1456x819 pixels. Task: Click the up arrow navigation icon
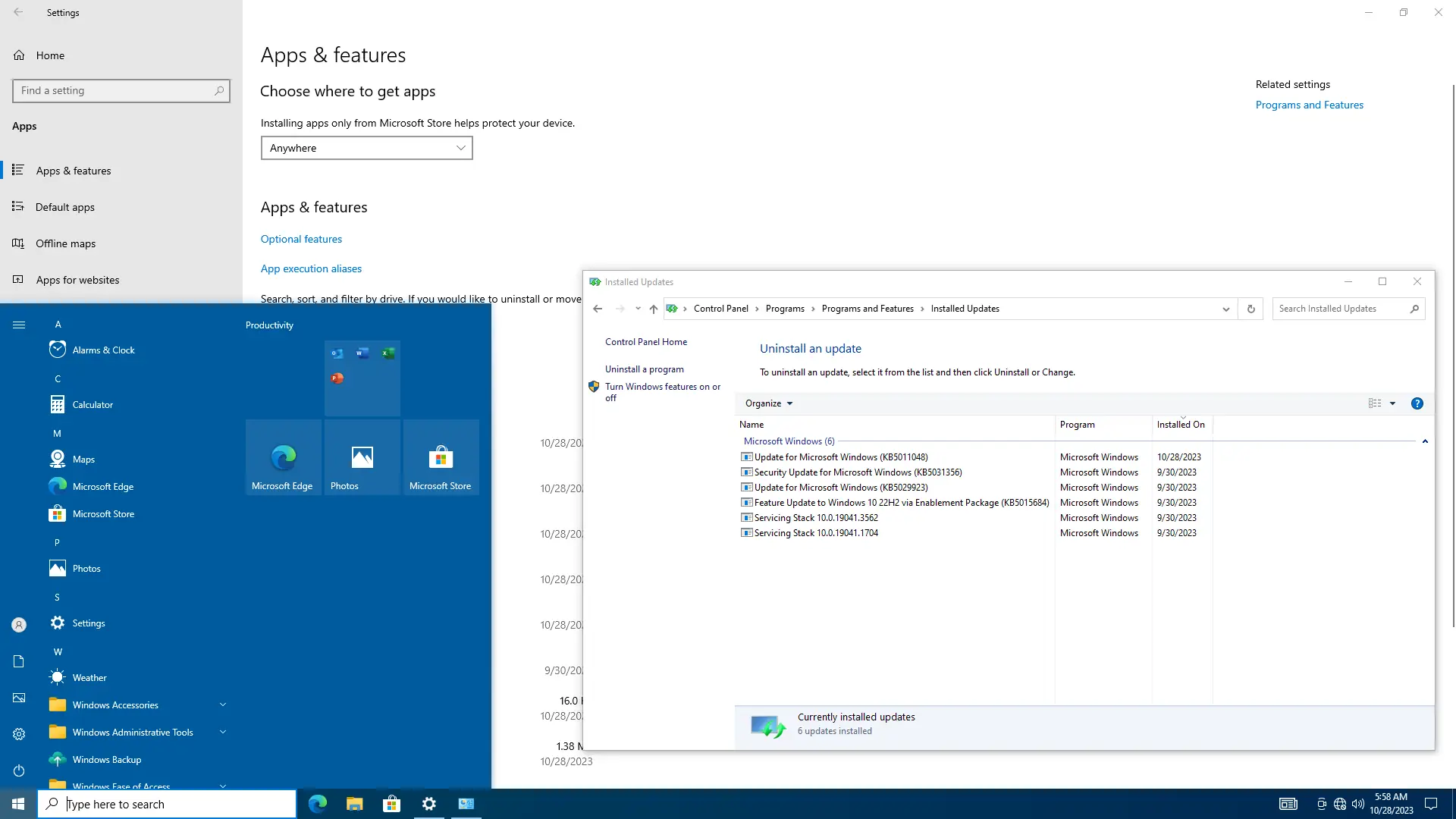pyautogui.click(x=653, y=309)
